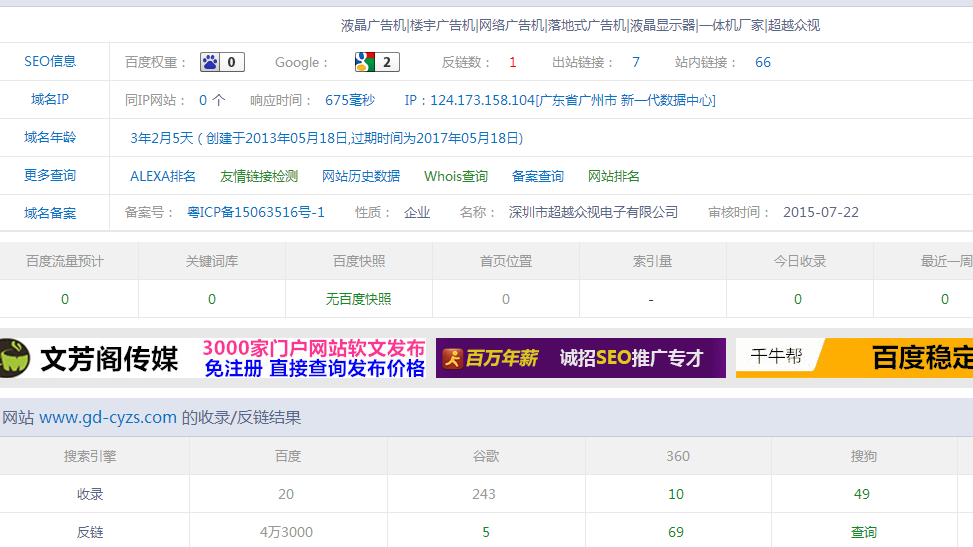Click Sogou indexed count 49

coord(862,494)
